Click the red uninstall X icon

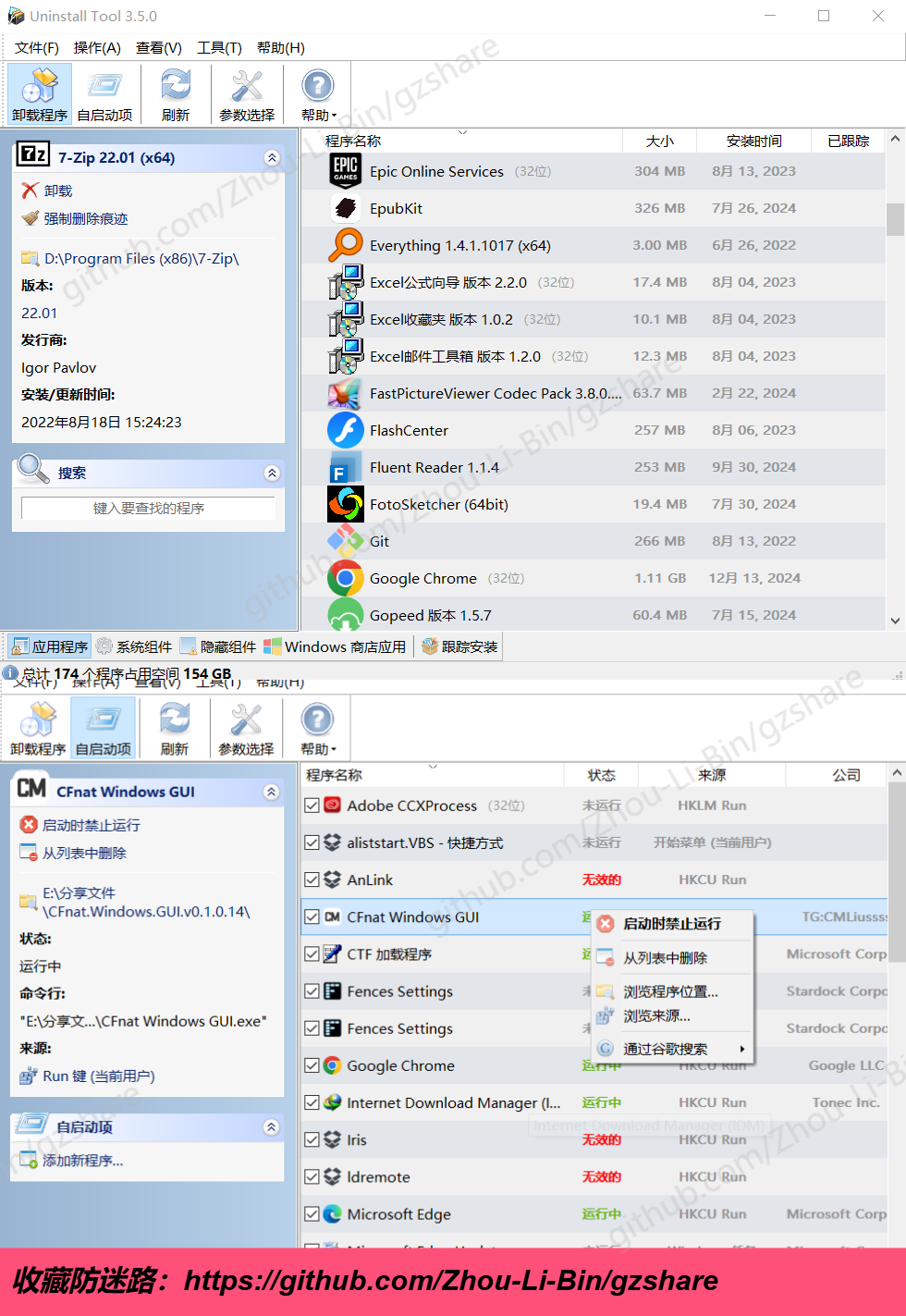coord(31,191)
